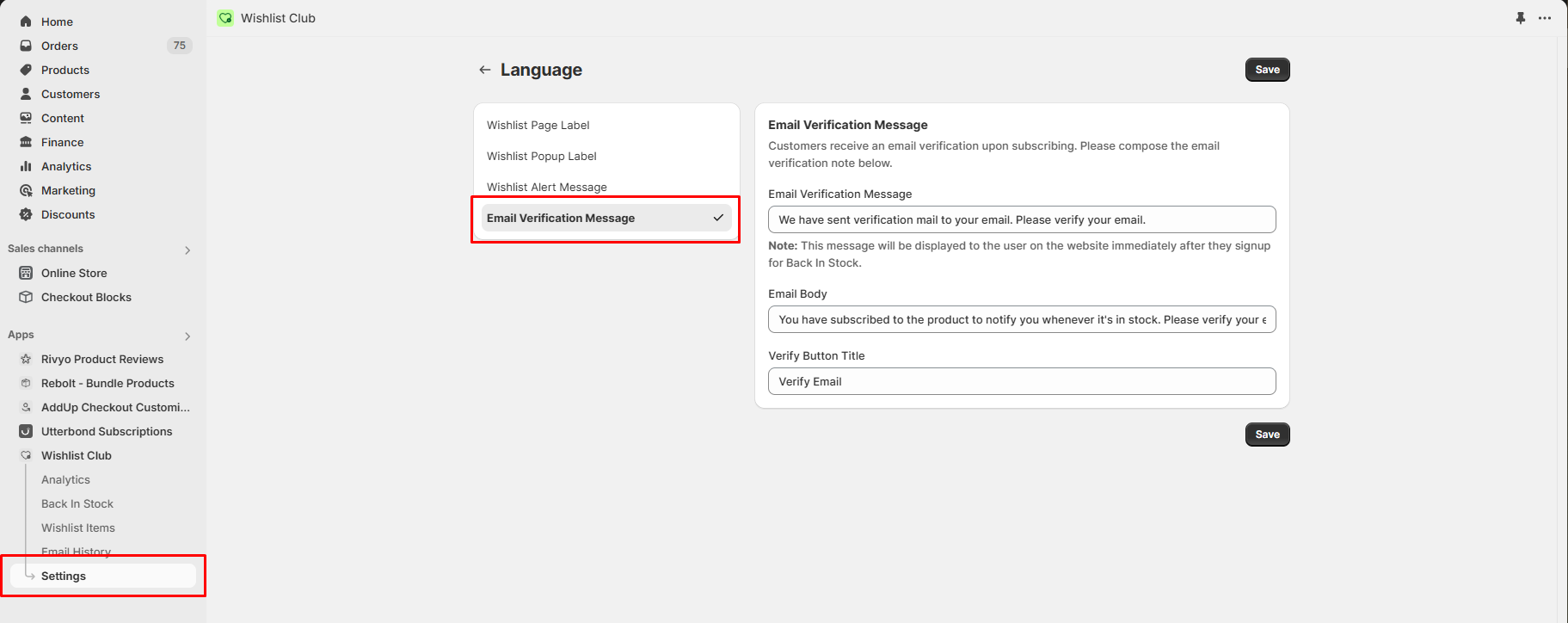
Task: Open Utterbond Subscriptions app
Action: 107,431
